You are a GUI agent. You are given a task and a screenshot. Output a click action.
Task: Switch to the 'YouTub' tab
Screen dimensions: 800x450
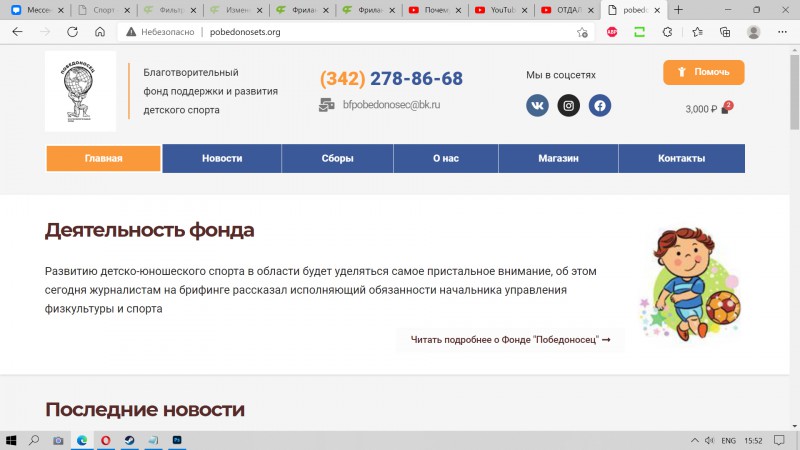501,10
